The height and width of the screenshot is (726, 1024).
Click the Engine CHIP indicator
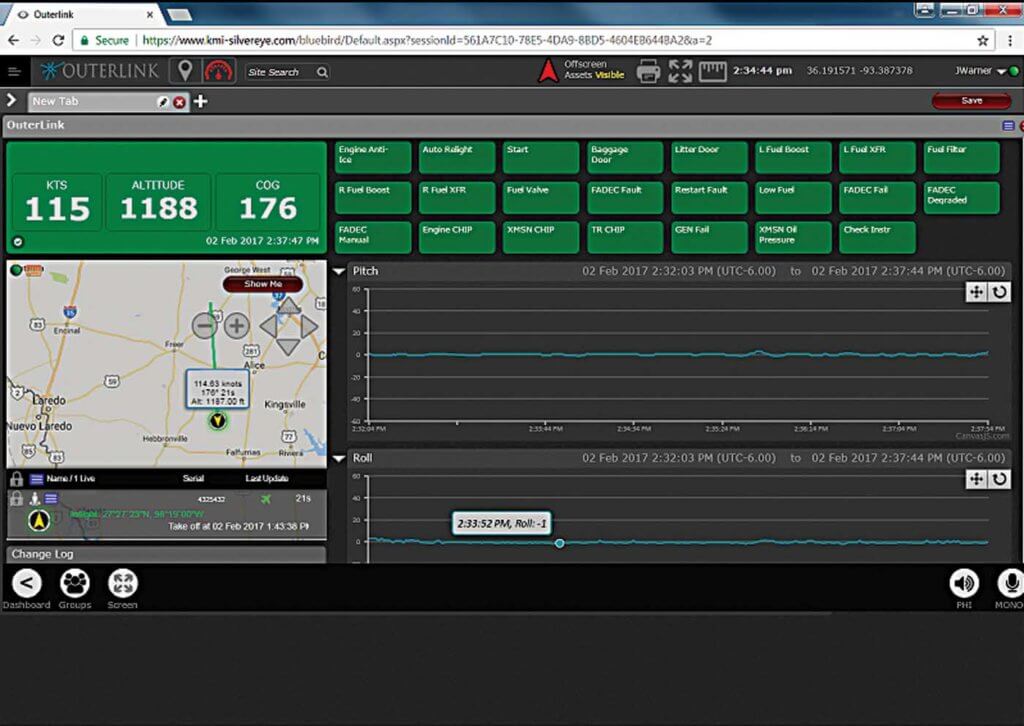coord(457,238)
